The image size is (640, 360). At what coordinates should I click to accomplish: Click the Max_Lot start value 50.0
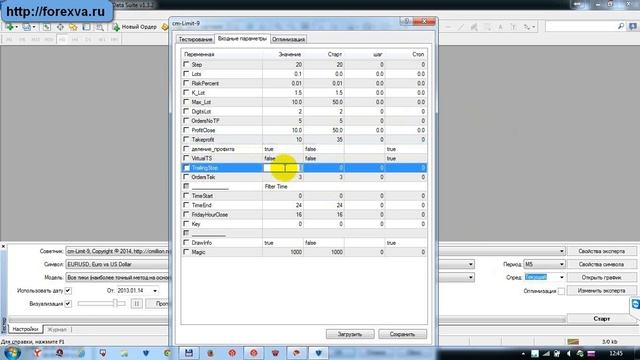point(337,102)
